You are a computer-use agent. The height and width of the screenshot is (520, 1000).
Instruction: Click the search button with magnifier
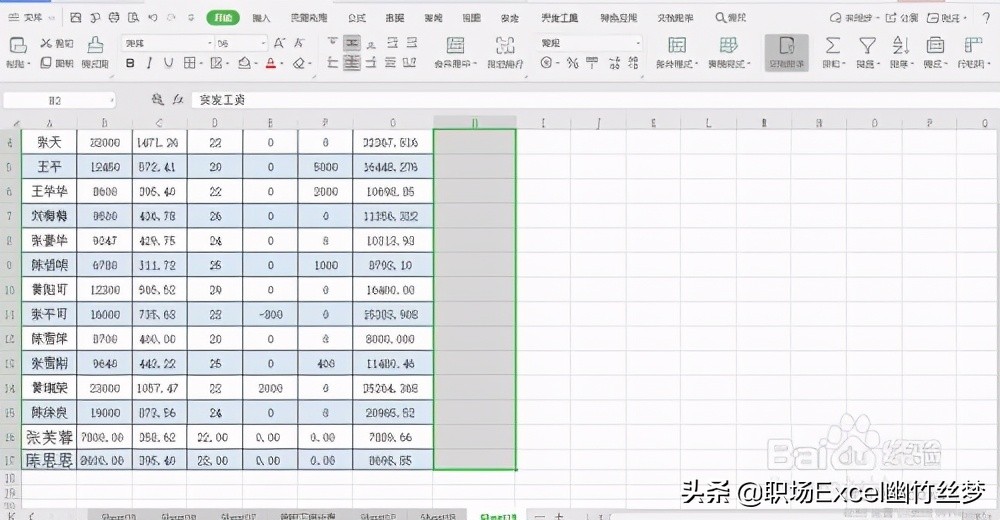pyautogui.click(x=730, y=18)
